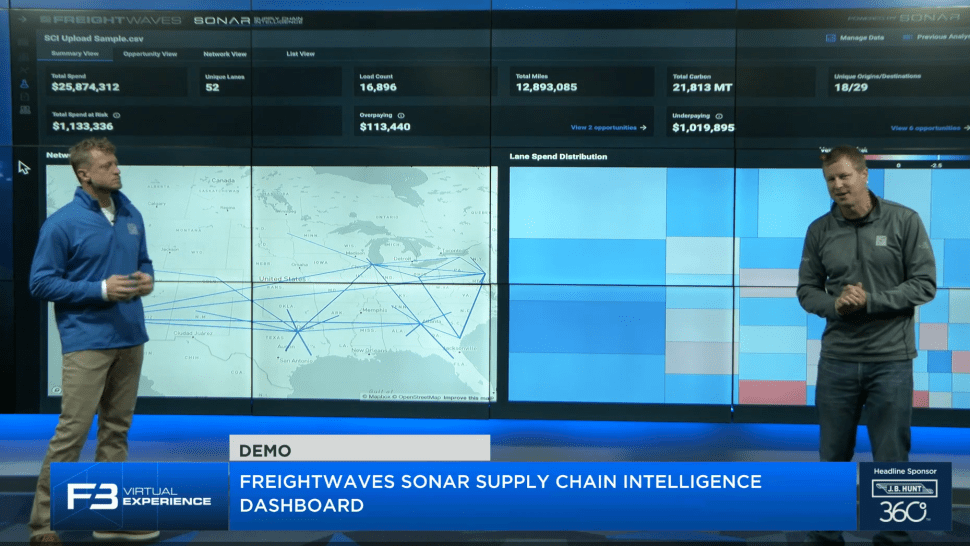The image size is (970, 546).
Task: Click the SONAR Supply Chain Intelligence logo
Action: tap(248, 20)
